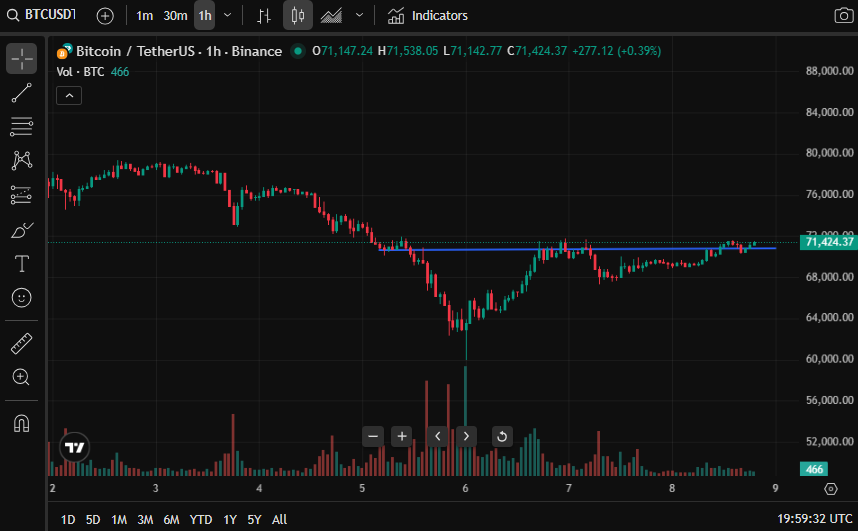Image resolution: width=858 pixels, height=531 pixels.
Task: Select the Crosshair cursor tool
Action: (21, 59)
